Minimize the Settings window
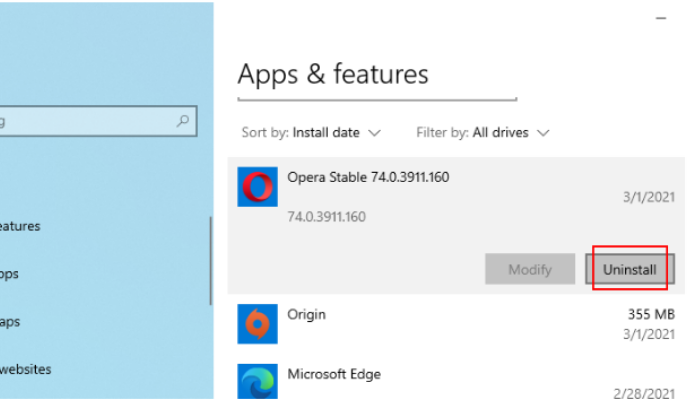The width and height of the screenshot is (700, 400). [x=661, y=18]
